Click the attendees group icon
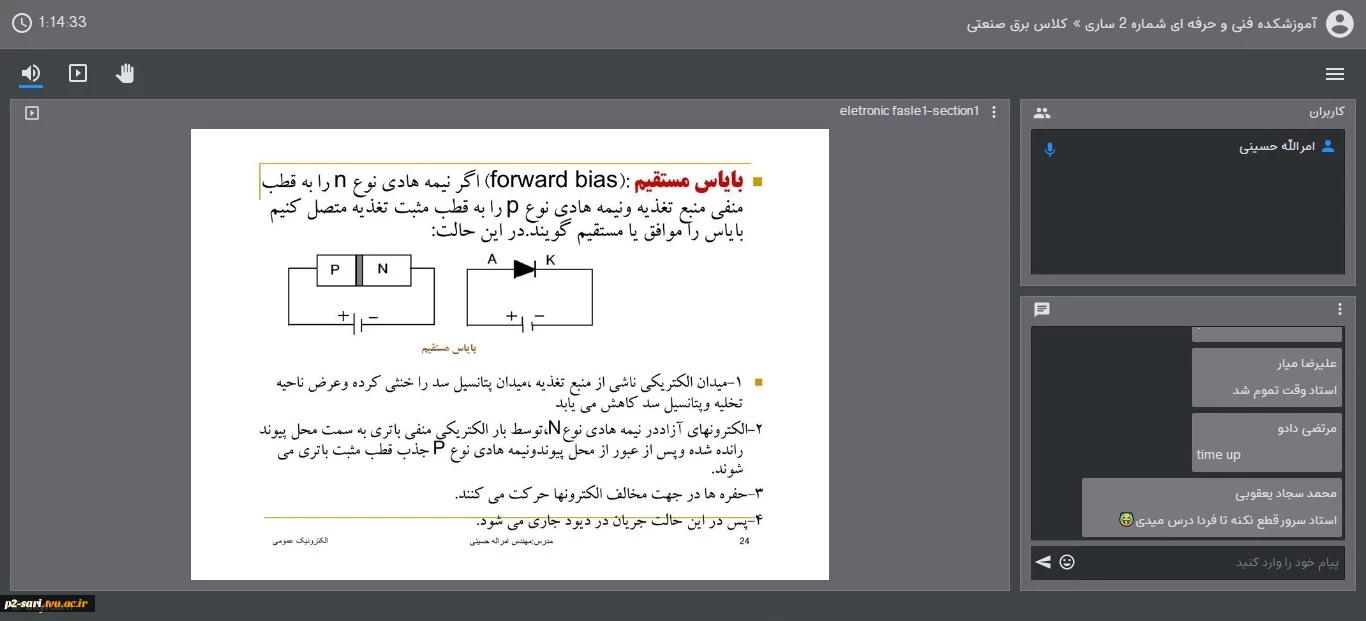Screen dimensions: 1366x621 click(x=1042, y=113)
